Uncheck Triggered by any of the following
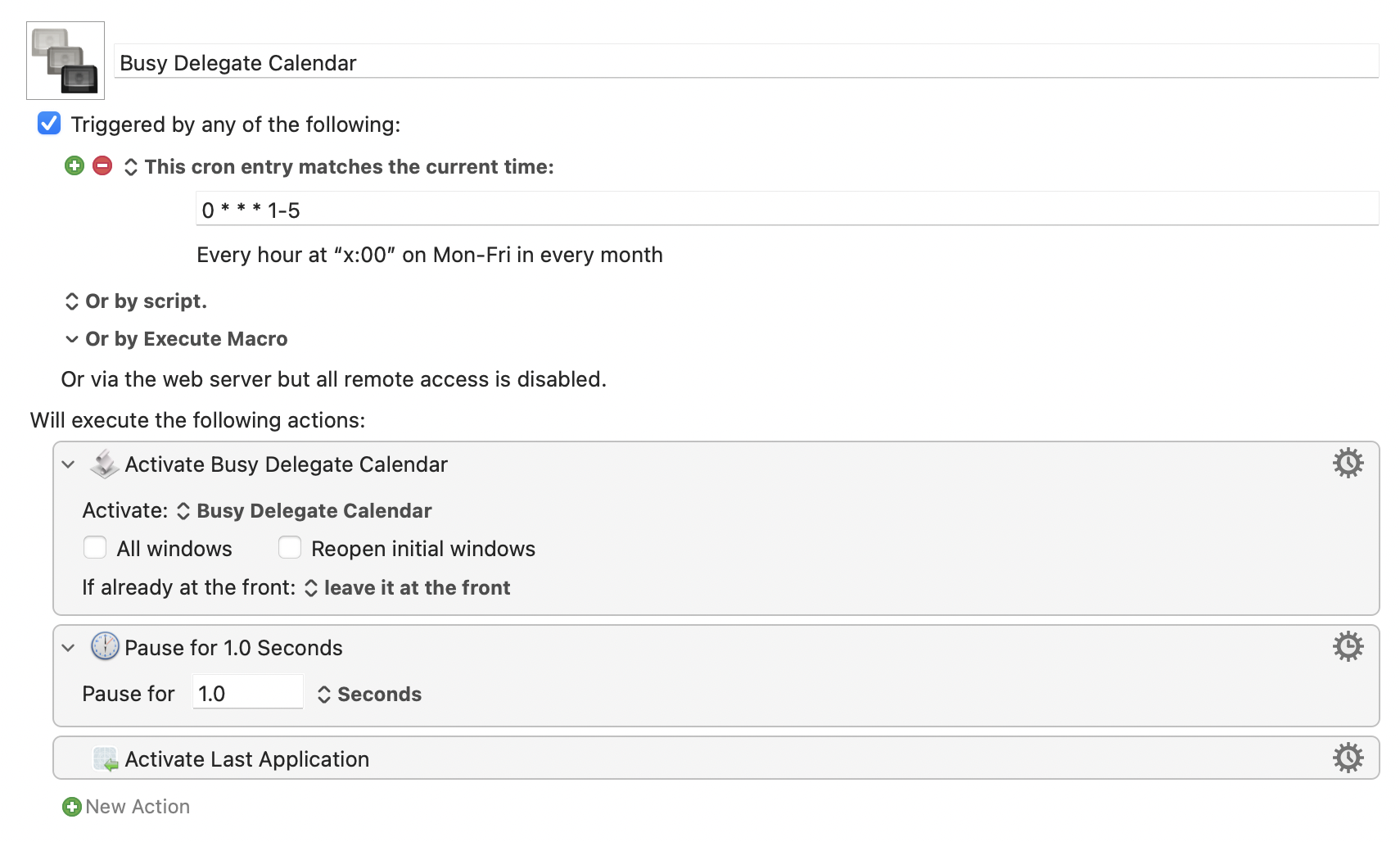1400x842 pixels. tap(49, 124)
